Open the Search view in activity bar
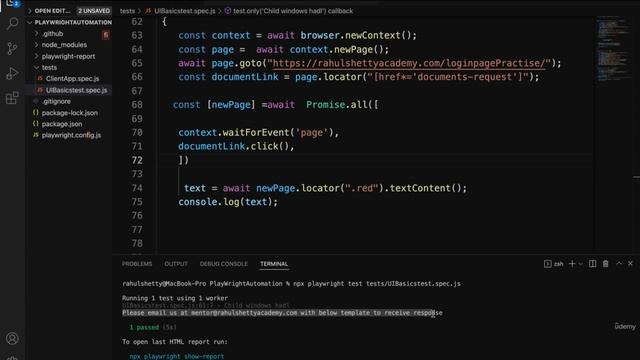The height and width of the screenshot is (360, 640). pyautogui.click(x=13, y=24)
